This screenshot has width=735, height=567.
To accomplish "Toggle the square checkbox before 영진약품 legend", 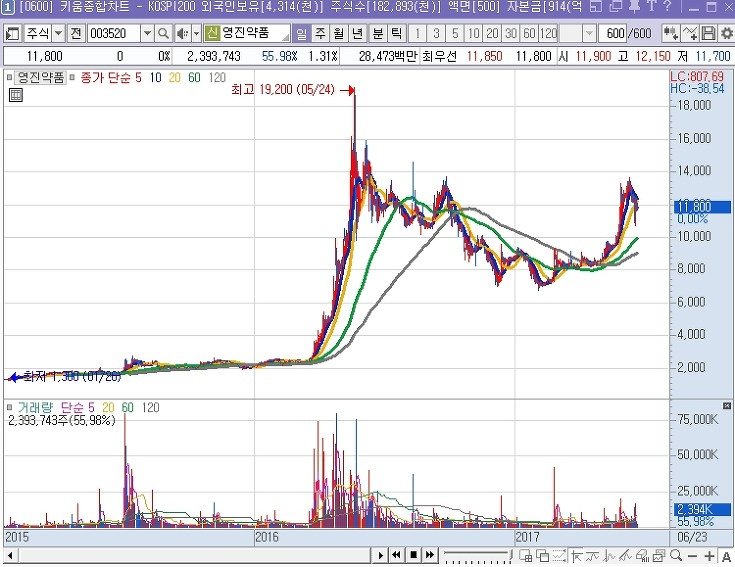I will point(9,77).
